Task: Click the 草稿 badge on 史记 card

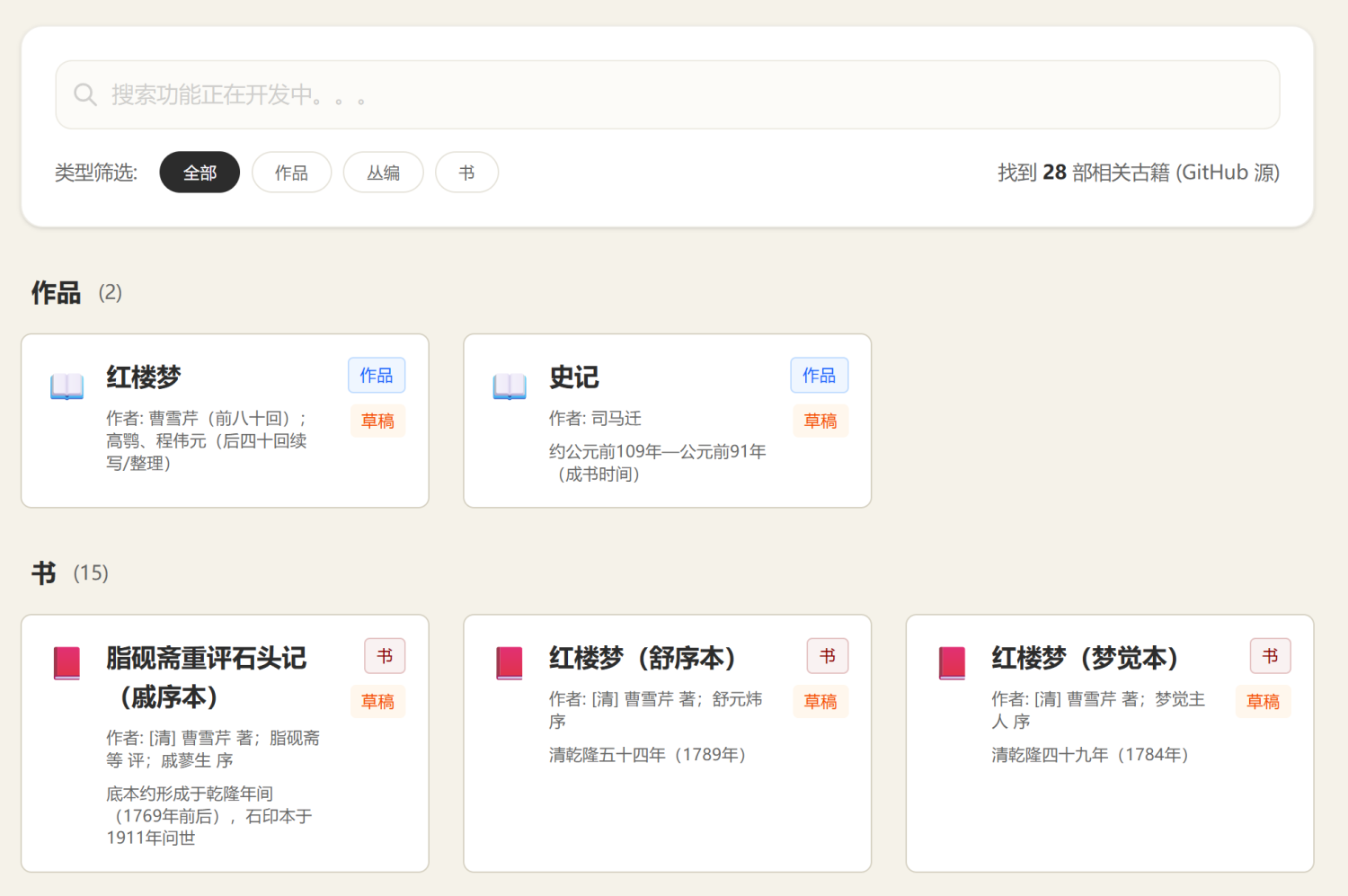Action: [x=820, y=421]
